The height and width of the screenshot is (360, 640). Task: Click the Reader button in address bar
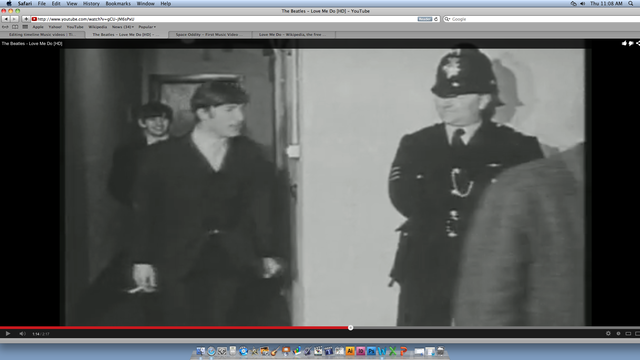[x=424, y=19]
